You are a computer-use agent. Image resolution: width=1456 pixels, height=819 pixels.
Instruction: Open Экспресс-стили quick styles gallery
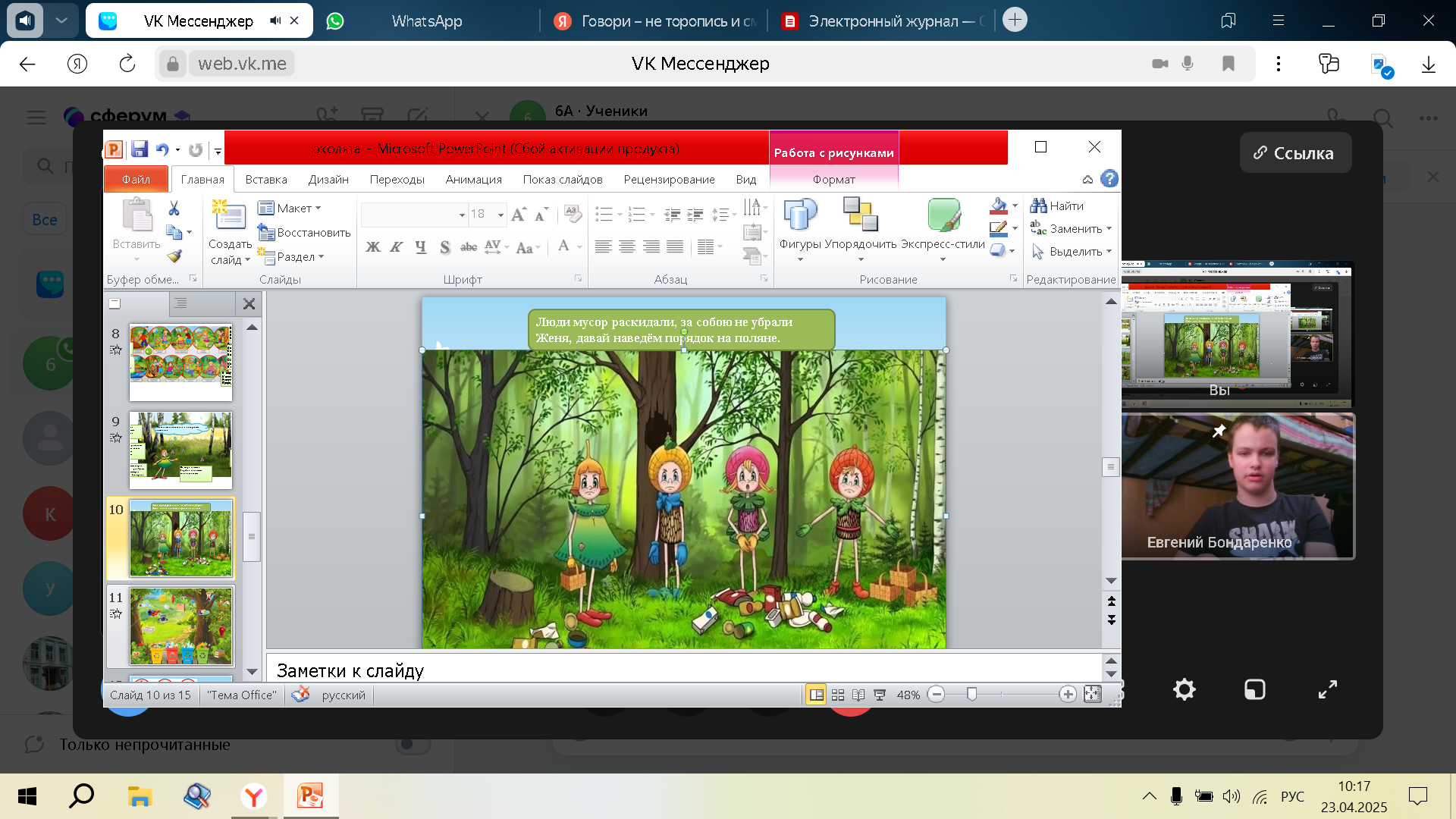pos(943,229)
